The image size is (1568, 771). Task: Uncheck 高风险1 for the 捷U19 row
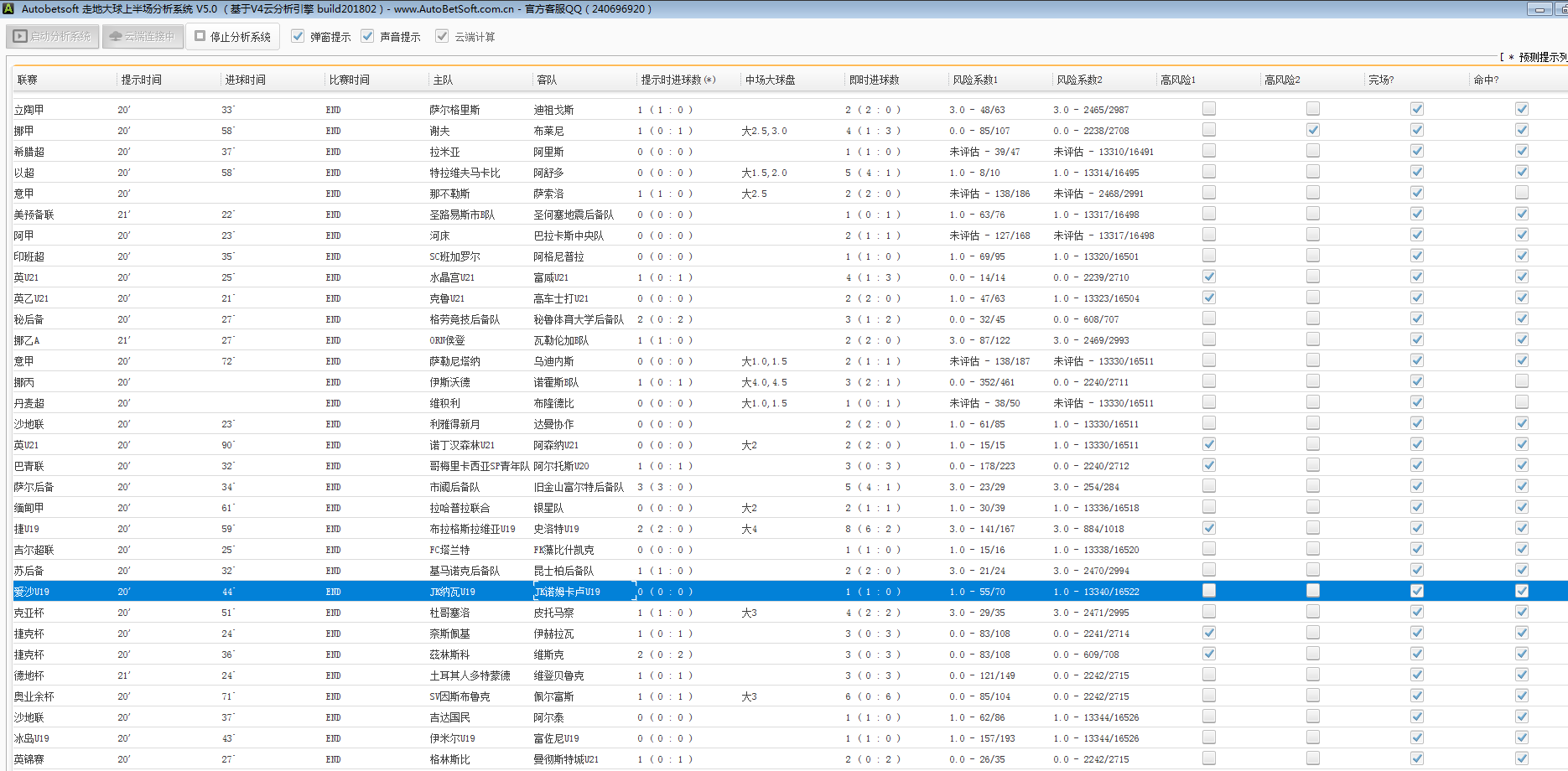point(1209,528)
